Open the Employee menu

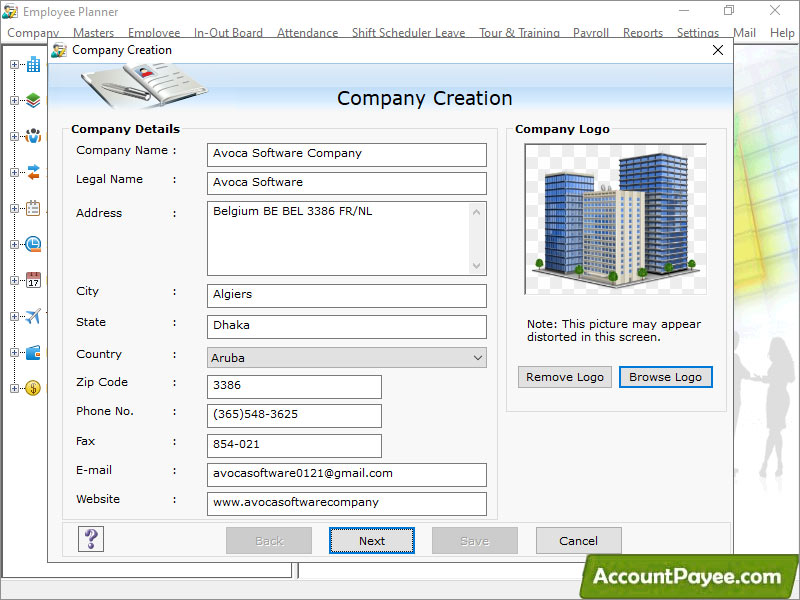click(x=154, y=33)
